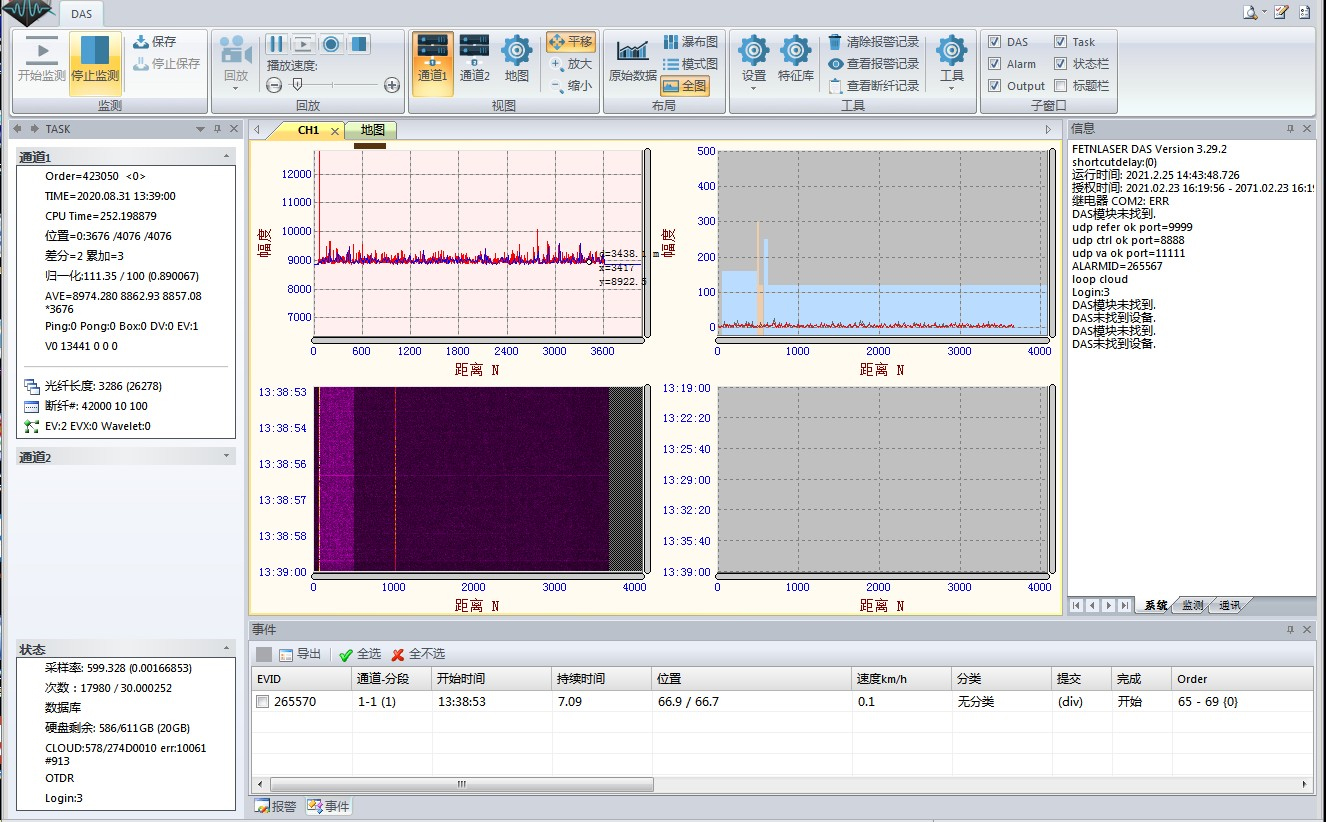Click the 导出 export button
This screenshot has height=822, width=1326.
[x=300, y=654]
